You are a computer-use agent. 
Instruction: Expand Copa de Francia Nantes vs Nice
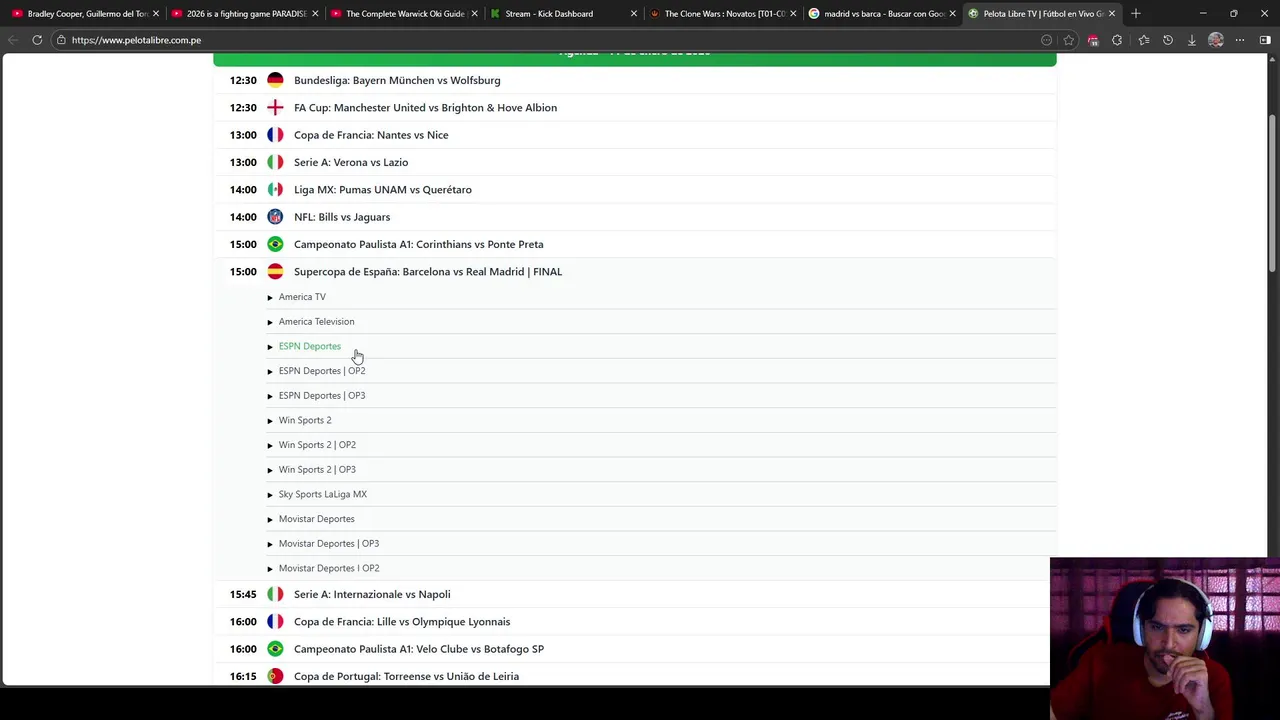click(634, 135)
